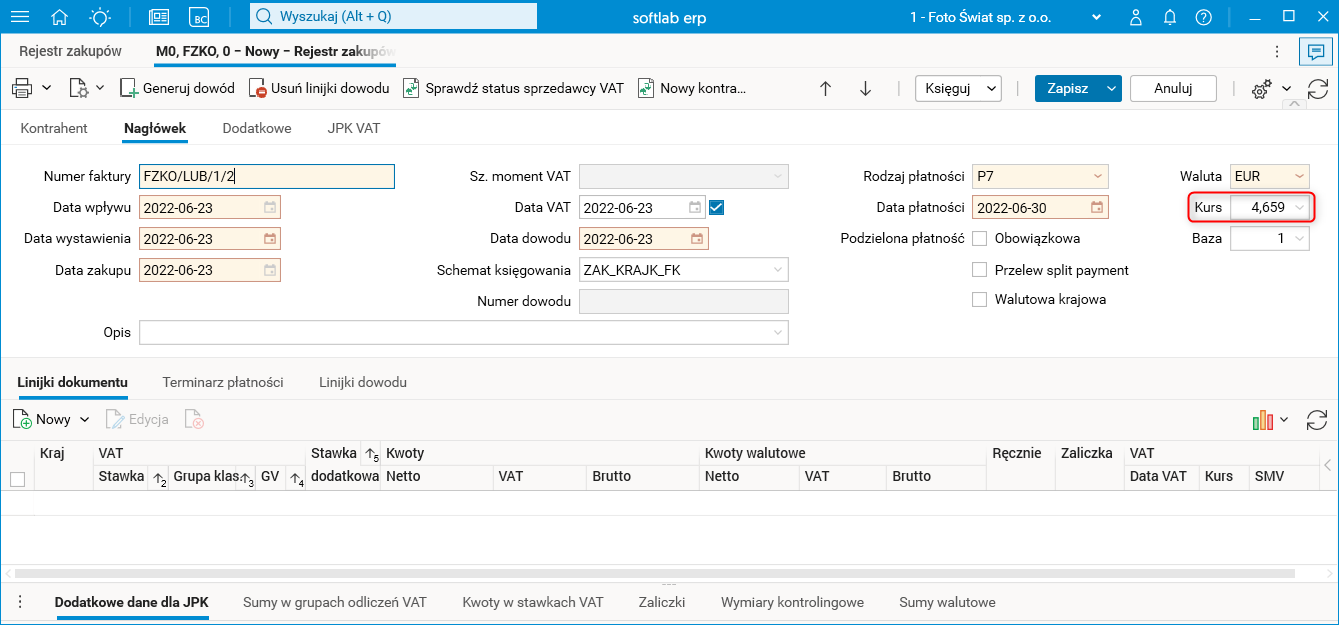
Task: Move to previous record with up arrow
Action: pyautogui.click(x=825, y=88)
